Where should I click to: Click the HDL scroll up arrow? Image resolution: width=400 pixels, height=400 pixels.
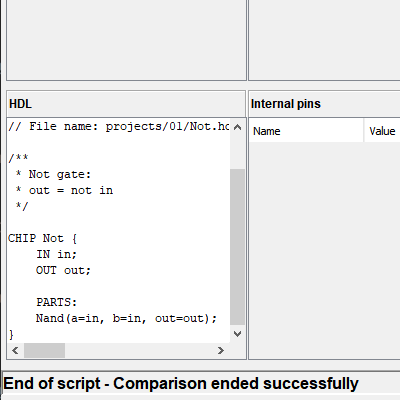(x=237, y=127)
